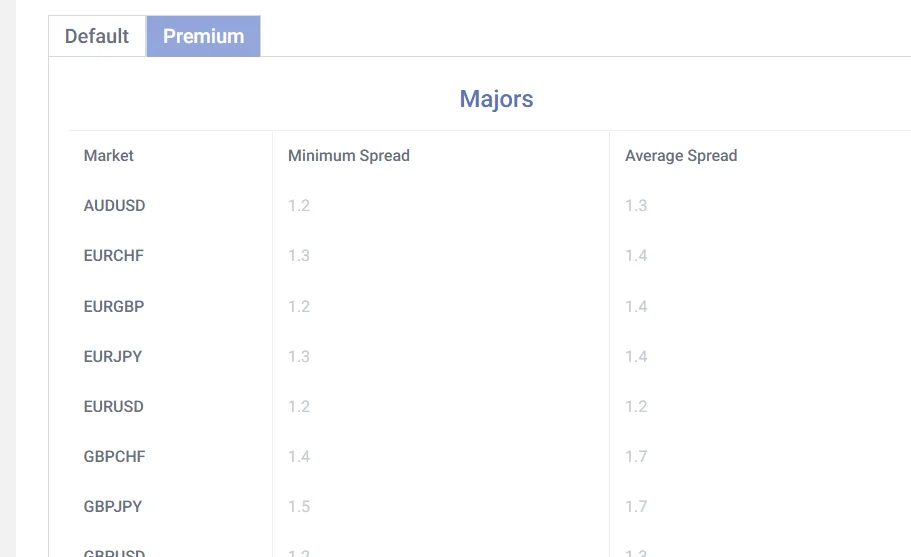This screenshot has width=911, height=557.
Task: Click EURCHF minimum spread value 1.3
Action: 299,256
